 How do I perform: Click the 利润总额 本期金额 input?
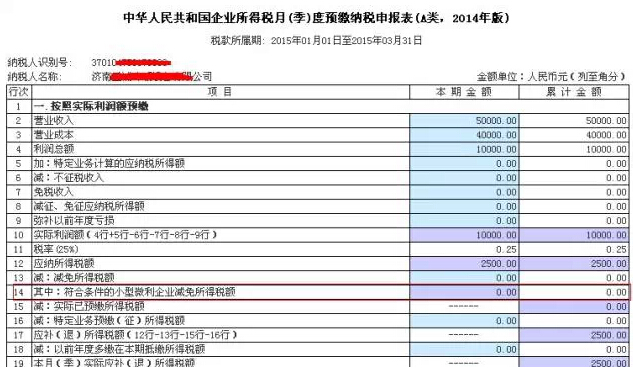point(464,149)
